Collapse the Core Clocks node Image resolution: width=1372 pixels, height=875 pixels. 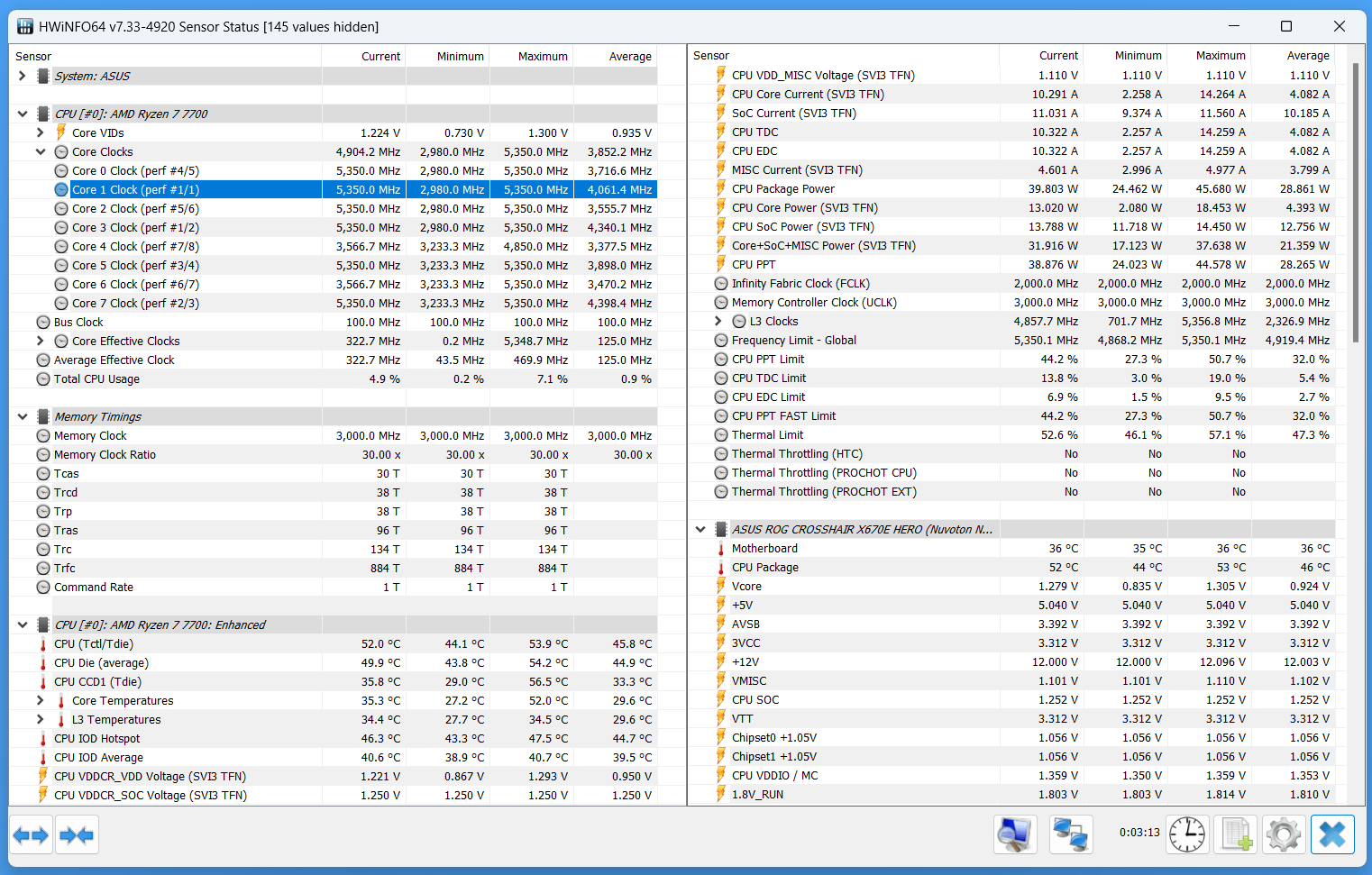coord(41,151)
